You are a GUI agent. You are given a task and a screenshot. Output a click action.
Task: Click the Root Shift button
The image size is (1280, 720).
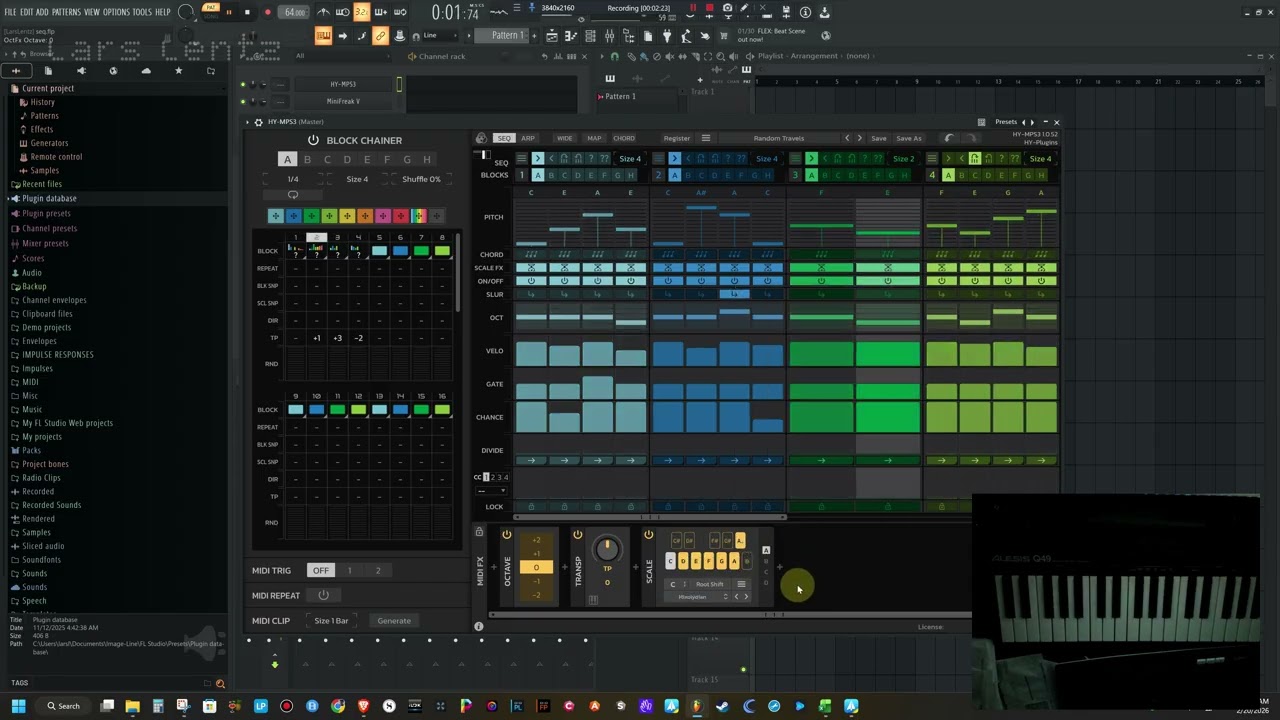tap(709, 584)
